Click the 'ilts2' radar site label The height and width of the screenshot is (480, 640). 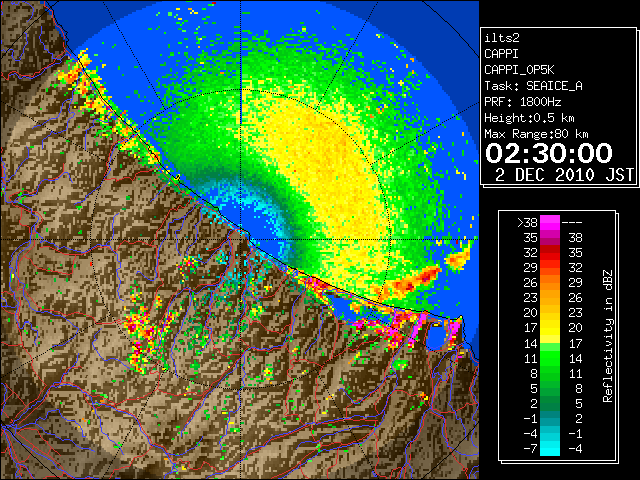click(502, 38)
